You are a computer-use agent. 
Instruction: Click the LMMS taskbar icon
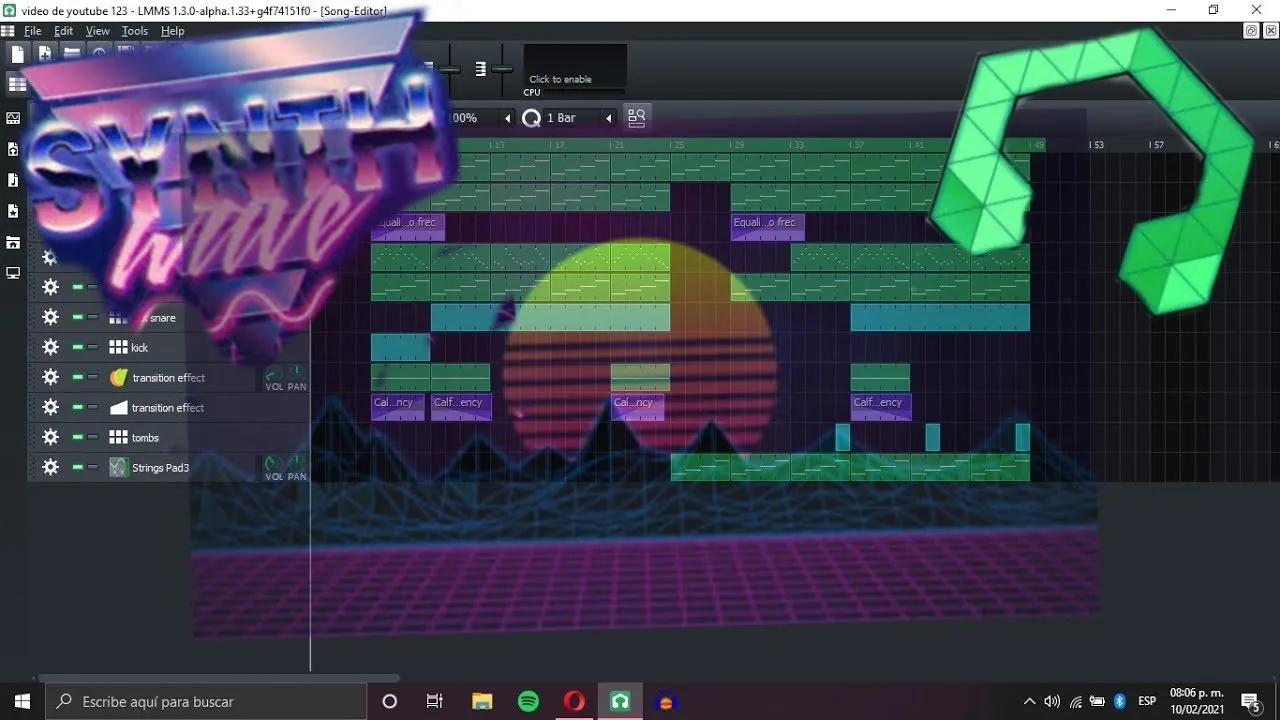[620, 701]
